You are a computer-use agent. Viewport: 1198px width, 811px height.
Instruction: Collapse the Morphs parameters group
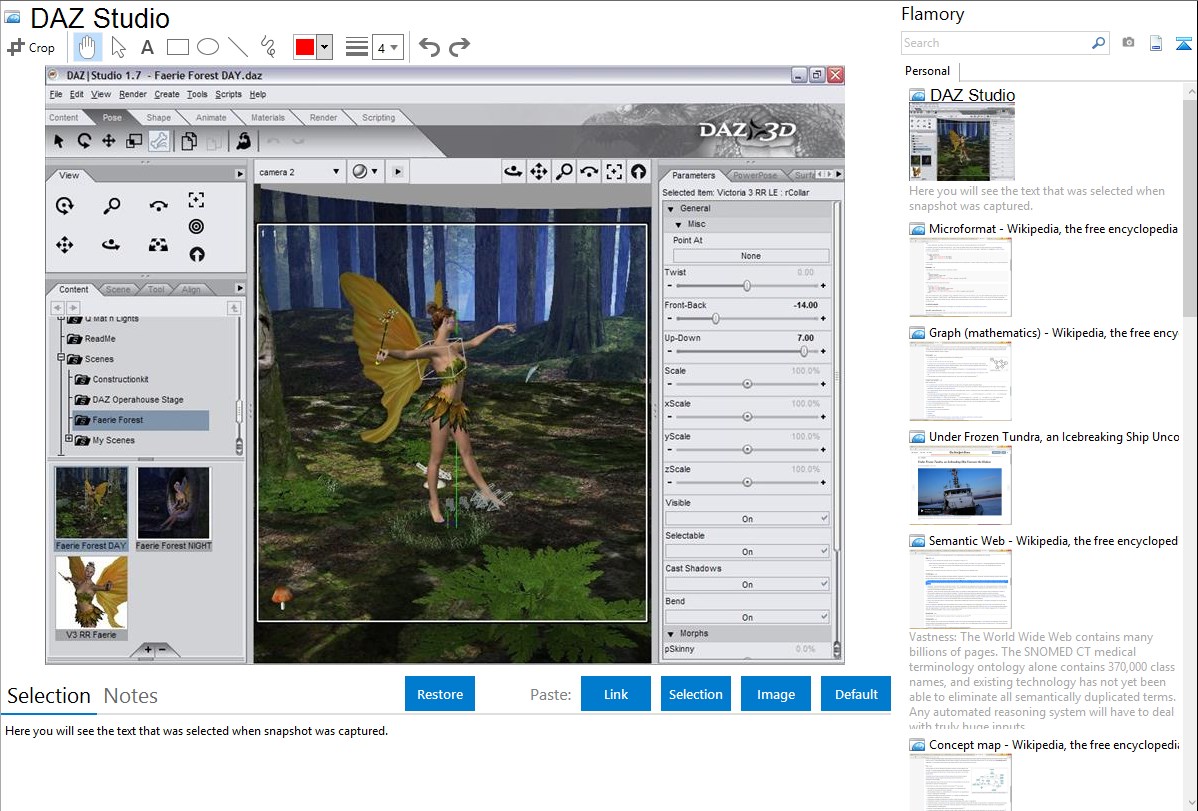point(671,634)
